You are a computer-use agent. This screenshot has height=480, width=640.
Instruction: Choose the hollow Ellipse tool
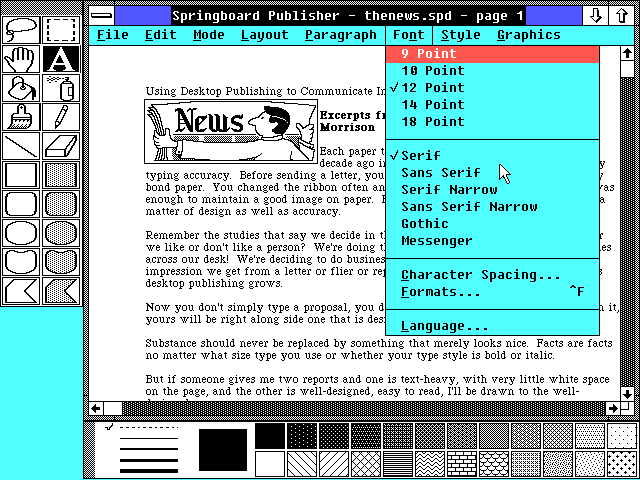[x=21, y=233]
